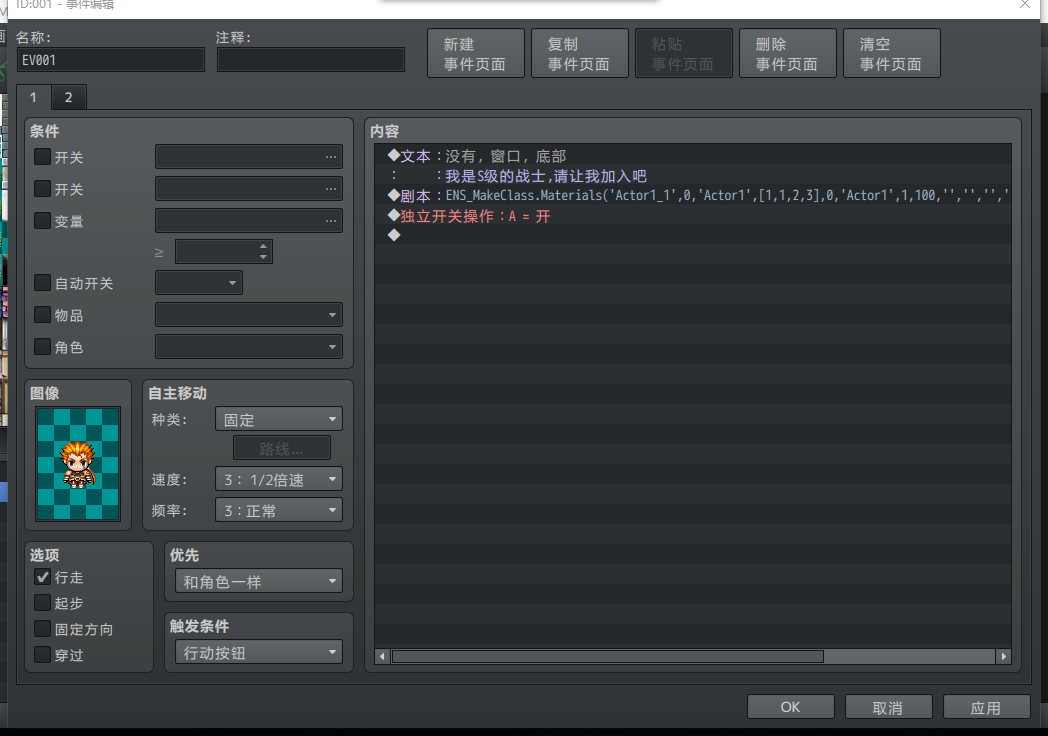
Task: Check the 穿过 option
Action: pos(42,655)
